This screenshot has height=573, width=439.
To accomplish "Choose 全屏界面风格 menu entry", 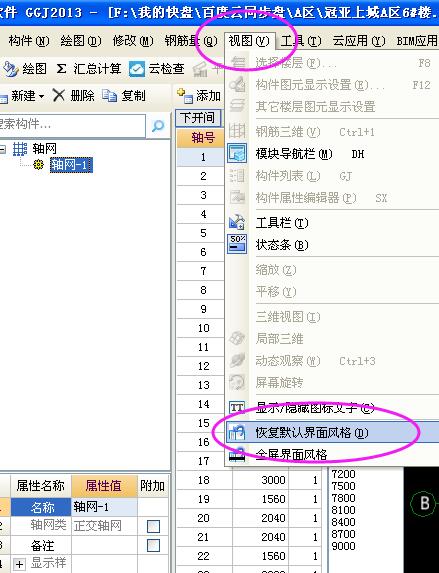I will coord(291,455).
